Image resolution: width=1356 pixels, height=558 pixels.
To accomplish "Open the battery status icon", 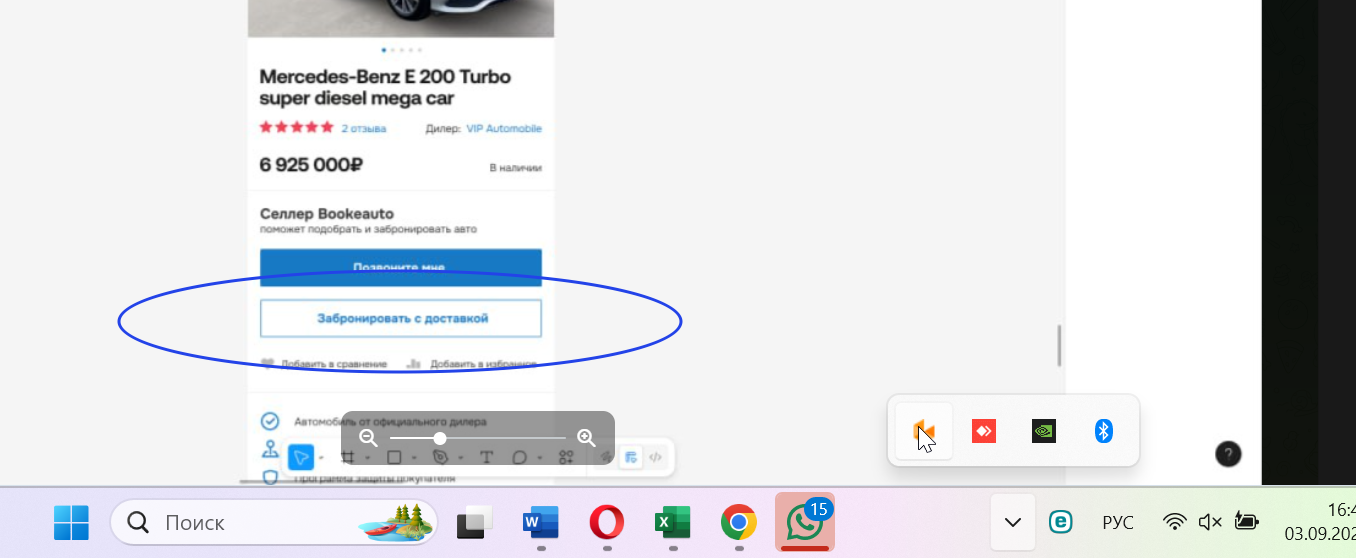I will pos(1246,521).
